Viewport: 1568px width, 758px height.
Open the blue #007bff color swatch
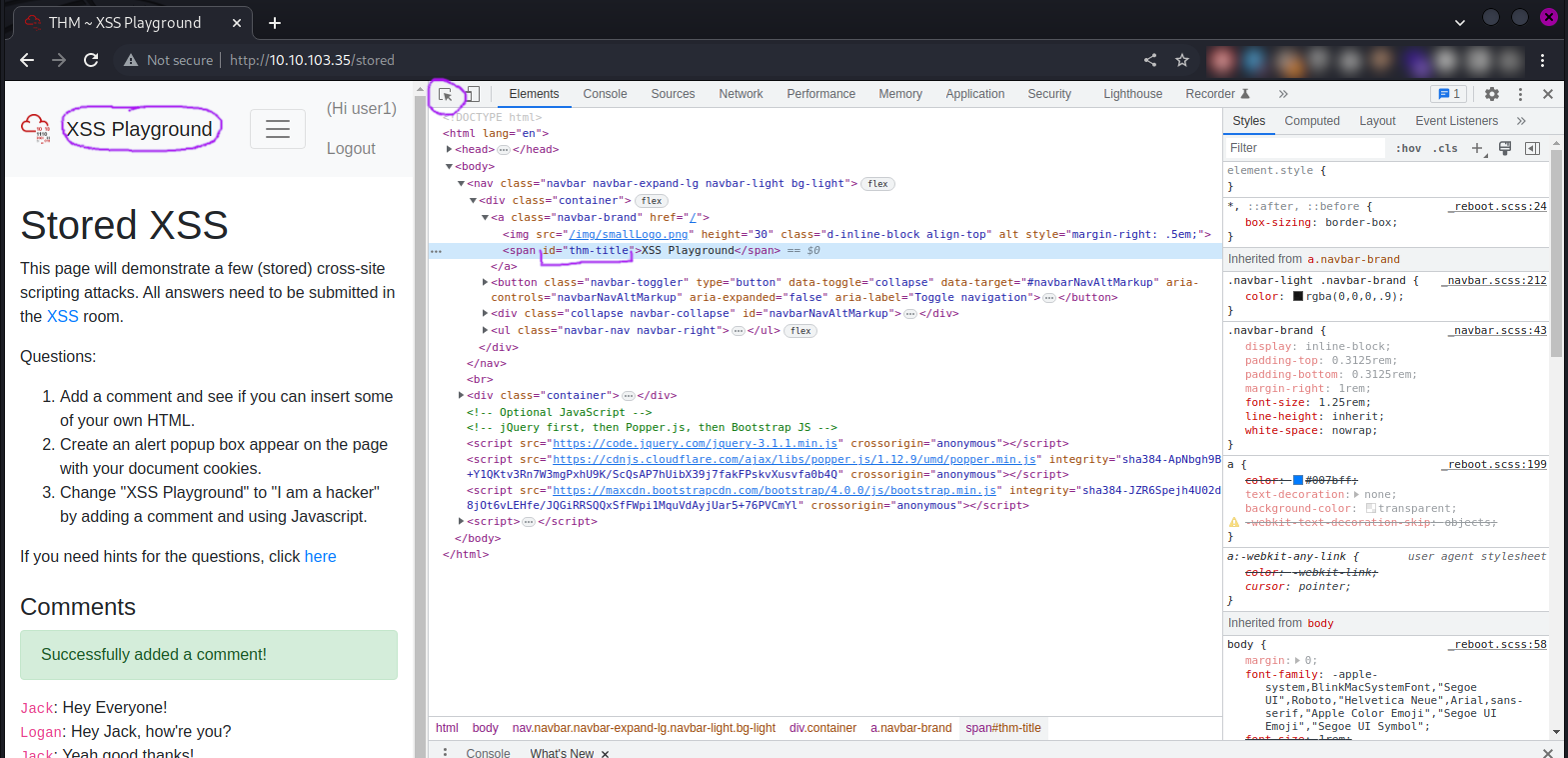click(1298, 480)
